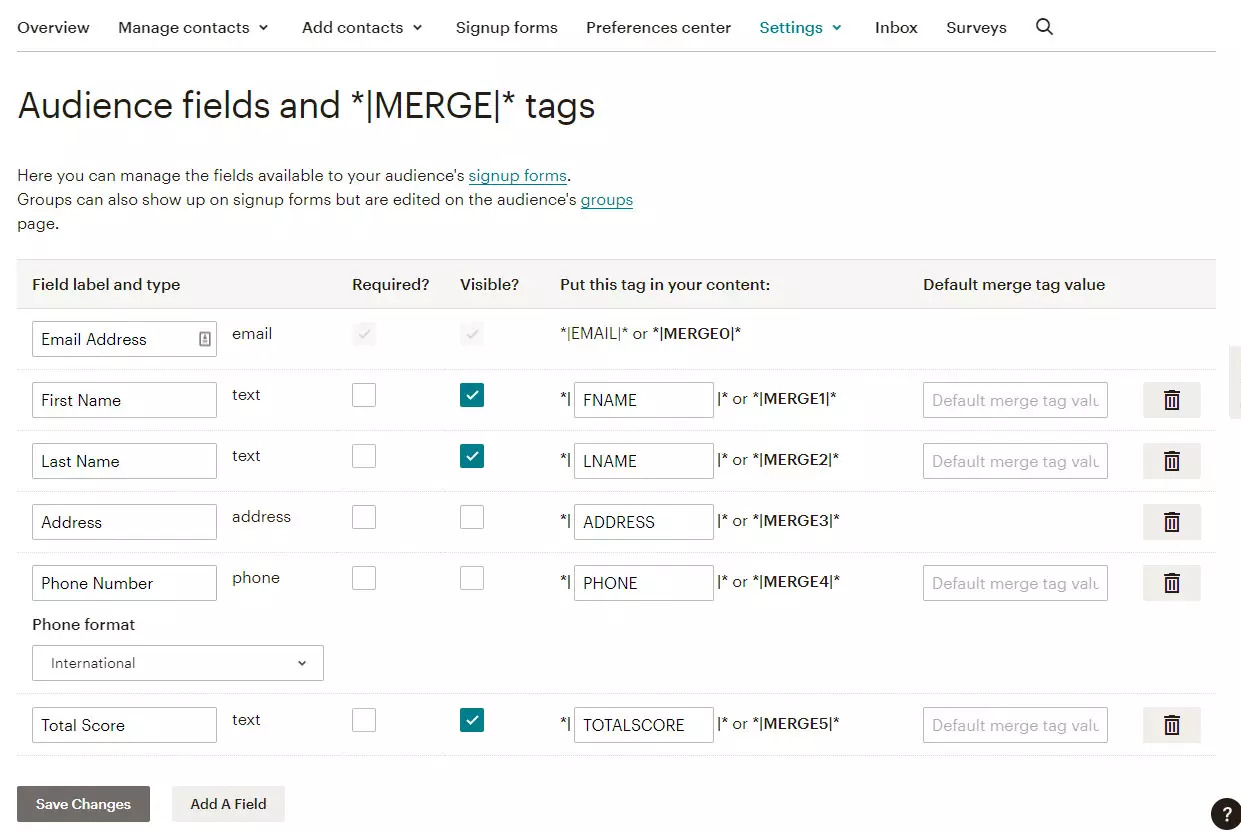The image size is (1241, 833).
Task: Toggle Visible checkbox for First Name
Action: click(x=472, y=395)
